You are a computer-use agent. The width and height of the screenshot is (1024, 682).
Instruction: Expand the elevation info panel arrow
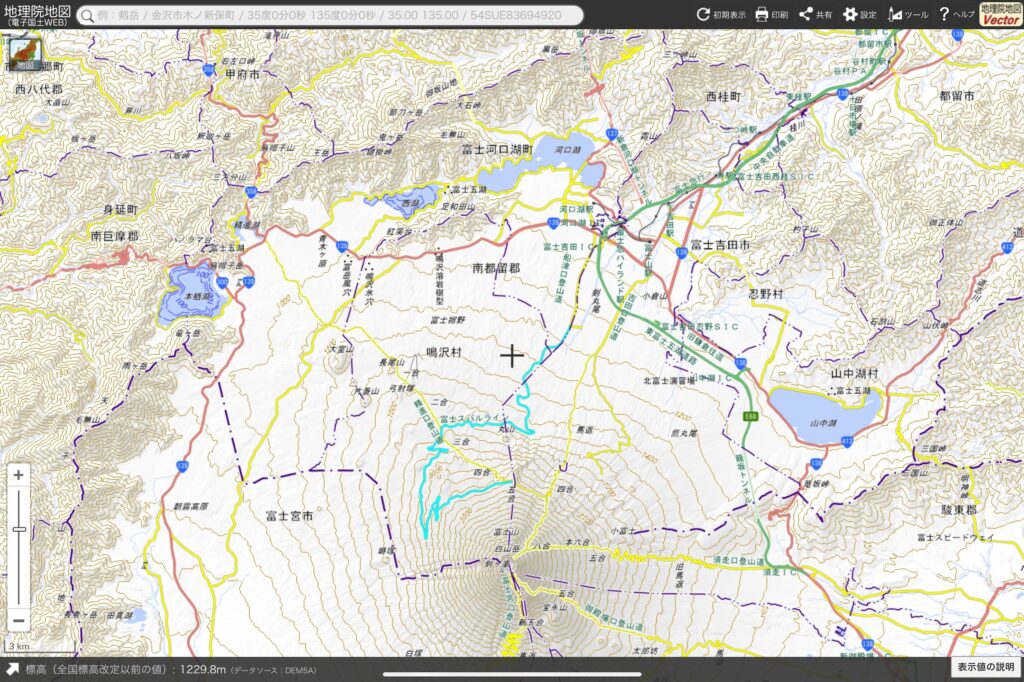[x=12, y=669]
